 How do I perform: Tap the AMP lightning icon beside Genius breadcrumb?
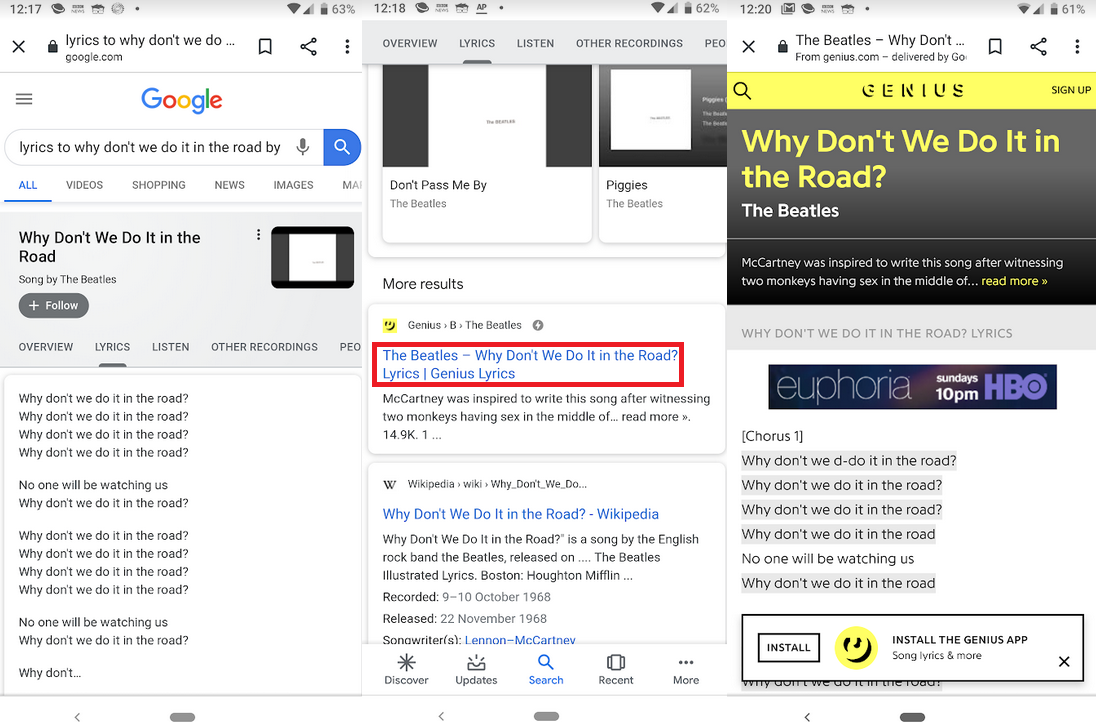(x=538, y=325)
